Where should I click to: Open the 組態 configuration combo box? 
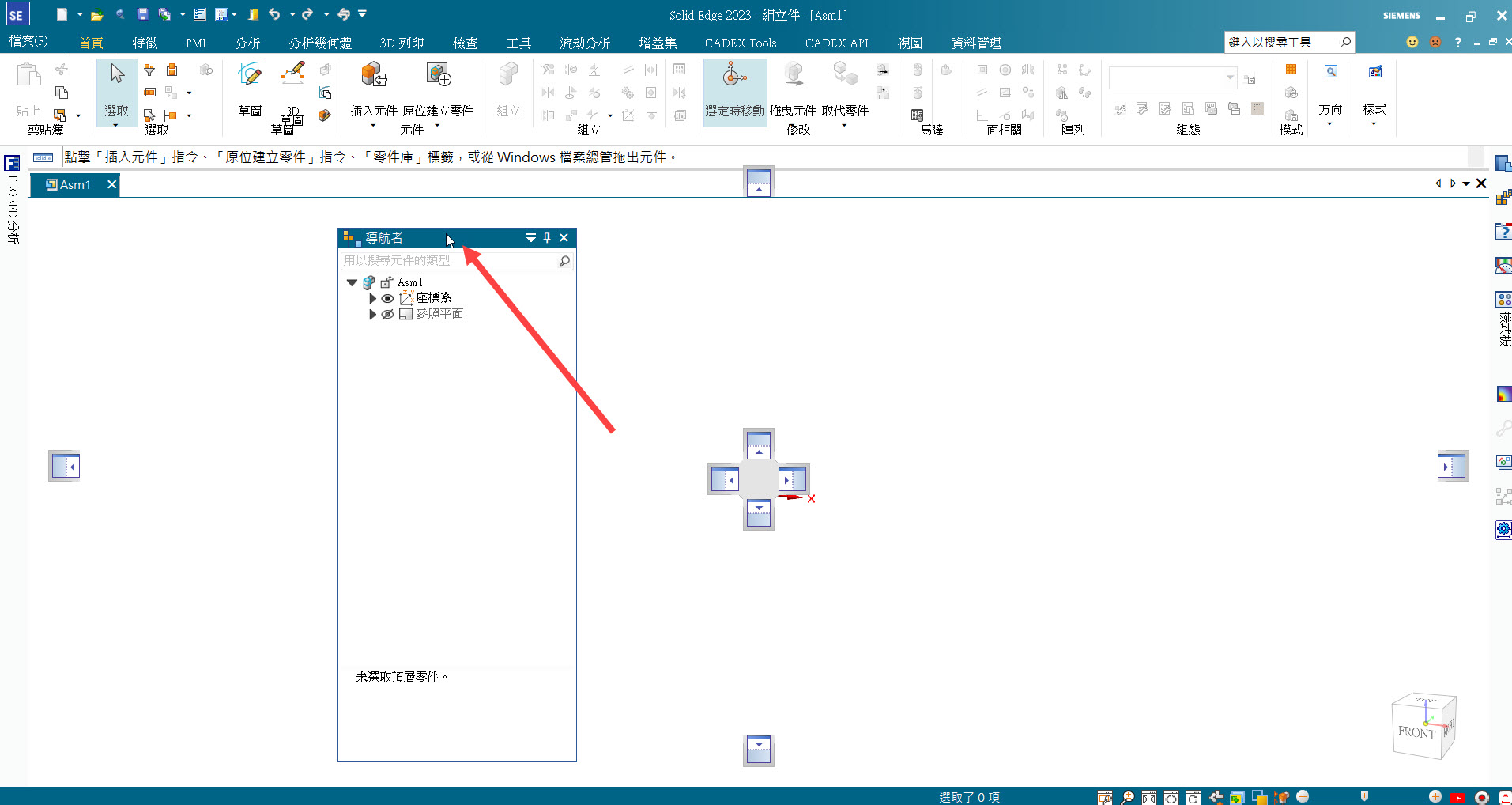(1173, 77)
